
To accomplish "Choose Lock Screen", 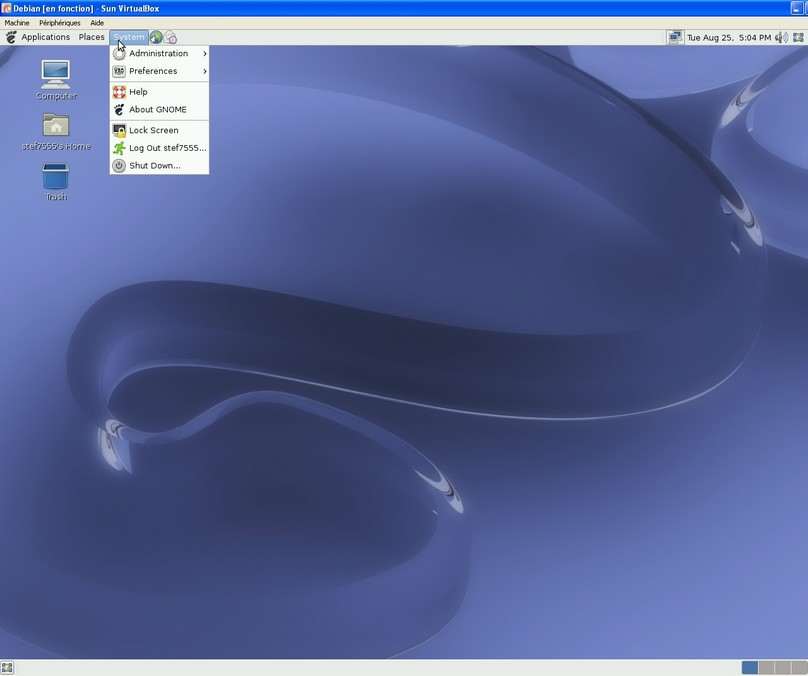I will (159, 130).
